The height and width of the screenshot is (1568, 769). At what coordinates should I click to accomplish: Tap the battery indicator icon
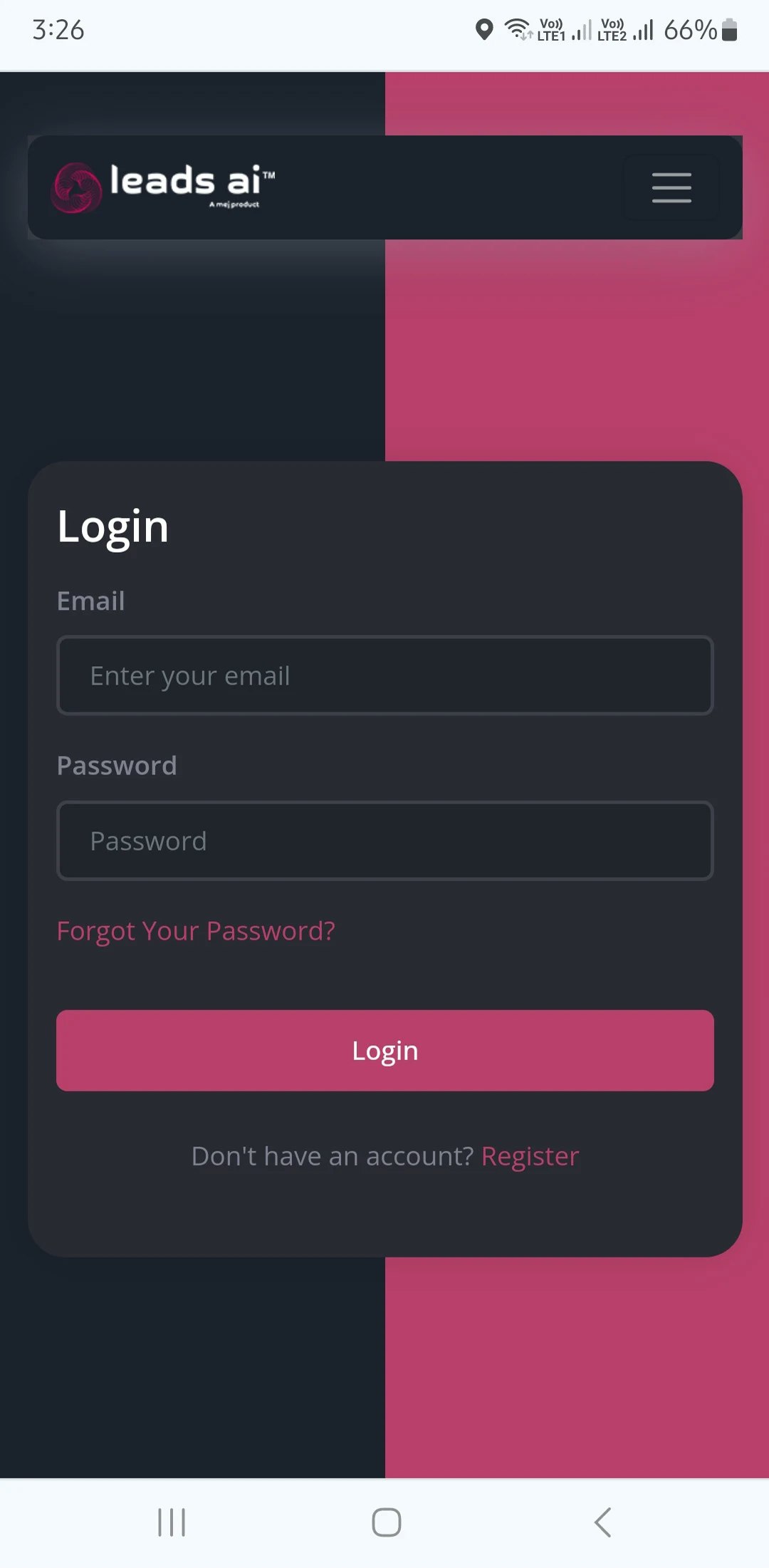[x=729, y=30]
